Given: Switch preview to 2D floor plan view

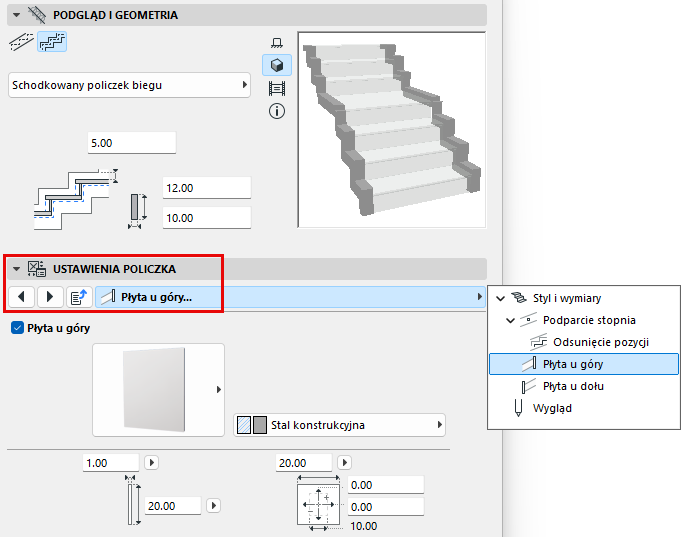Looking at the screenshot, I should pos(276,43).
